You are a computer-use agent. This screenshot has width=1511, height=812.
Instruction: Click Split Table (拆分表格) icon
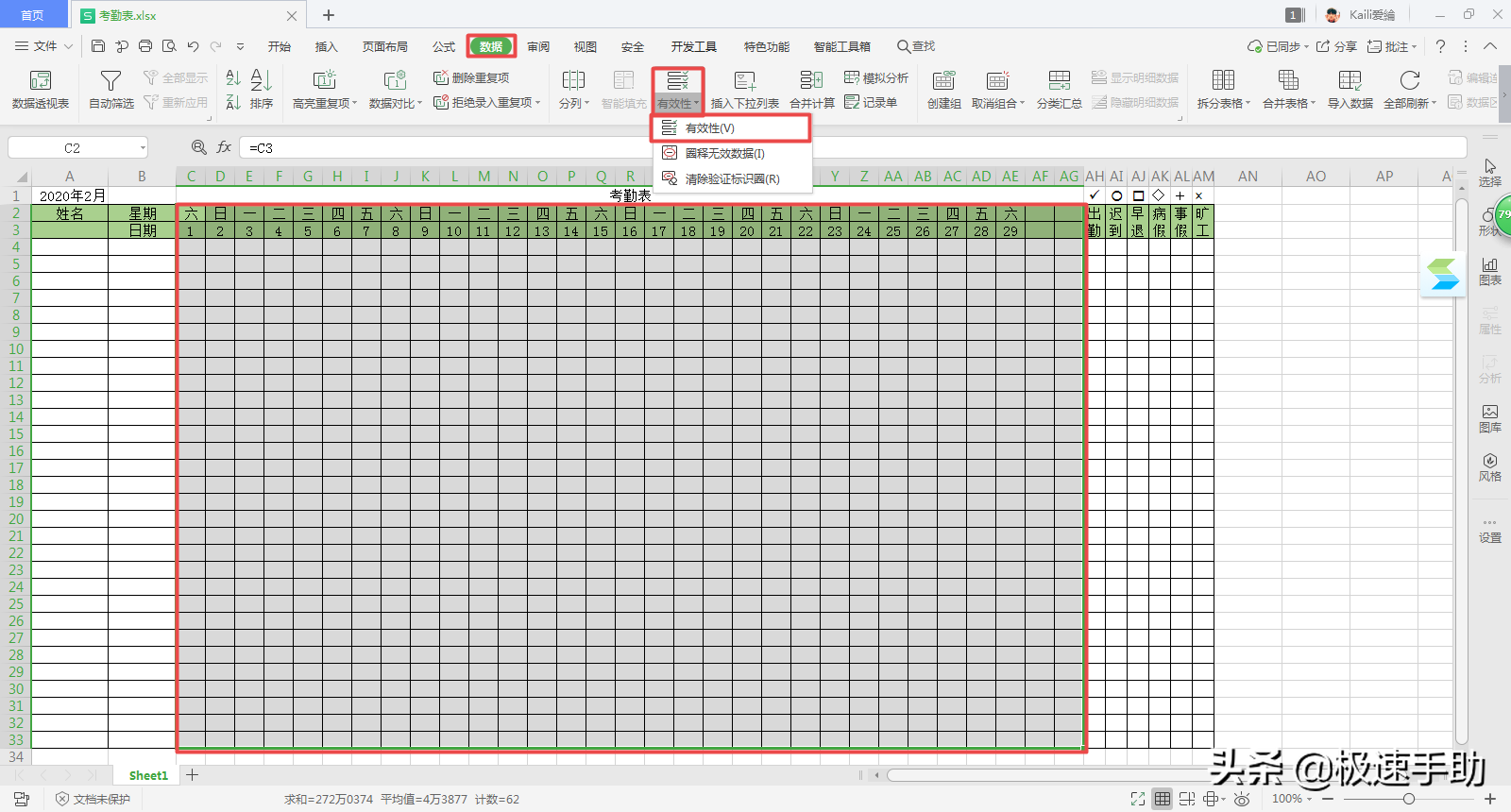[x=1223, y=80]
